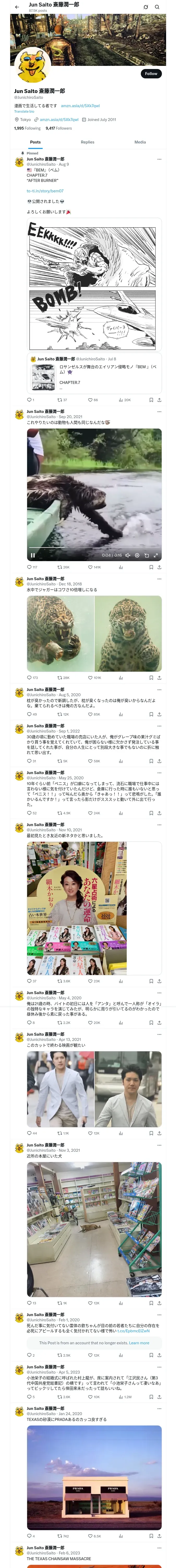Switch to the Media tab
This screenshot has height=1568, width=176.
coord(140,142)
